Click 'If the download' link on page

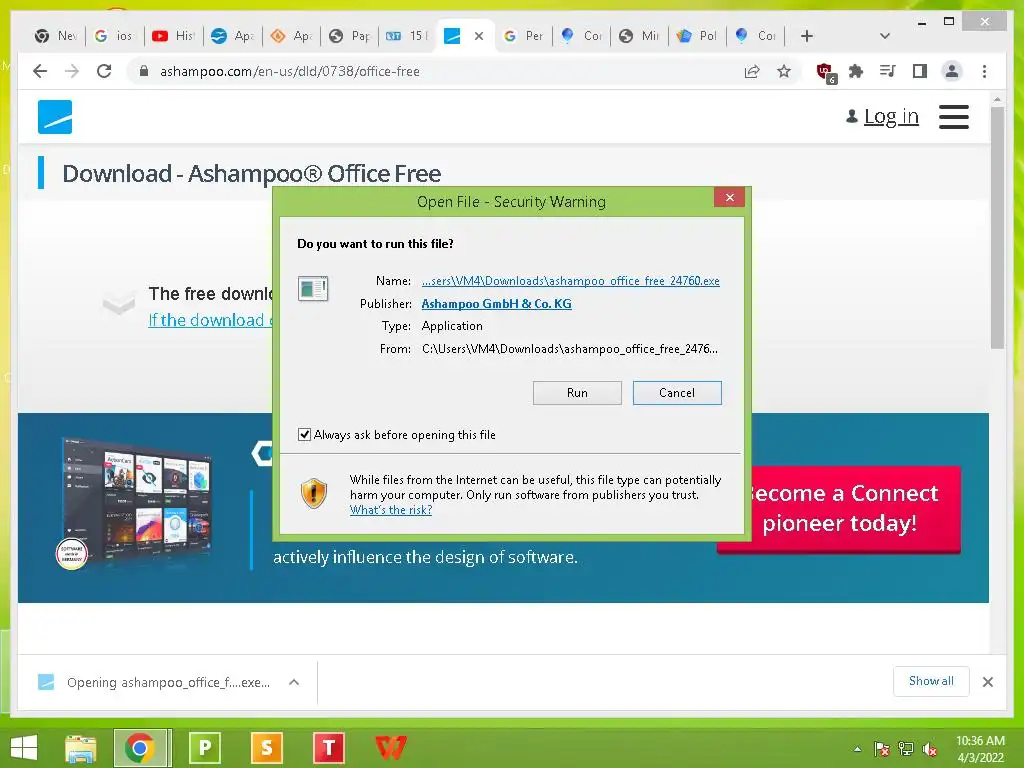(209, 320)
